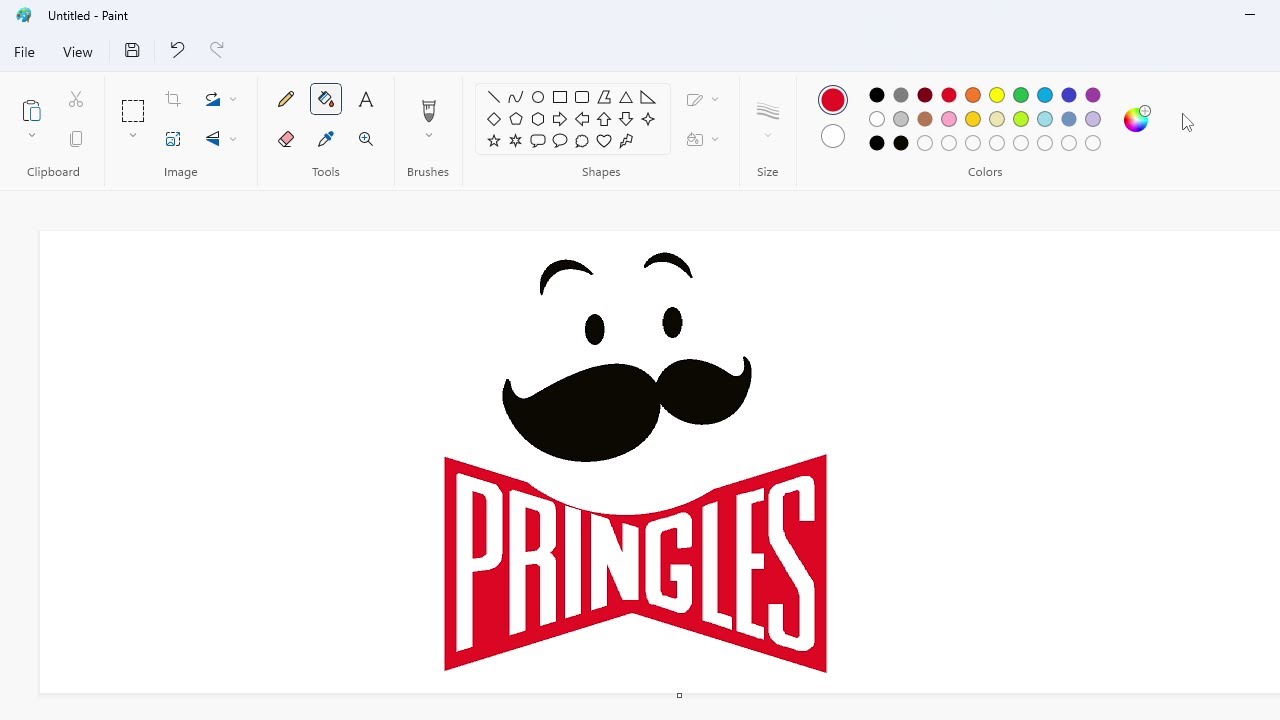The width and height of the screenshot is (1280, 720).
Task: Click the Crop icon
Action: tap(173, 99)
